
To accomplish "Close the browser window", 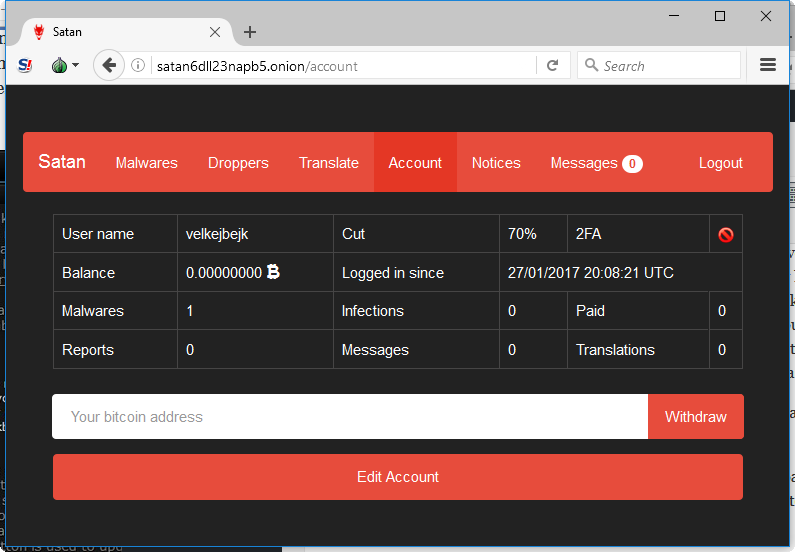I will point(766,16).
